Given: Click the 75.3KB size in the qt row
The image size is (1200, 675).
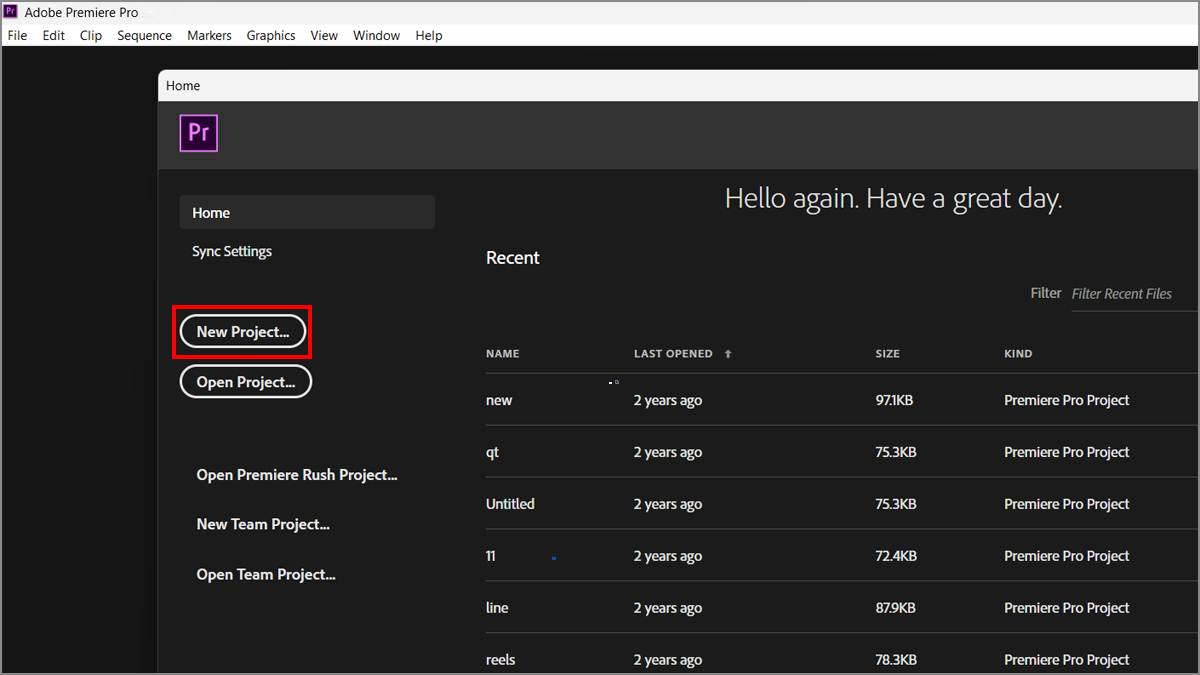Looking at the screenshot, I should (895, 452).
